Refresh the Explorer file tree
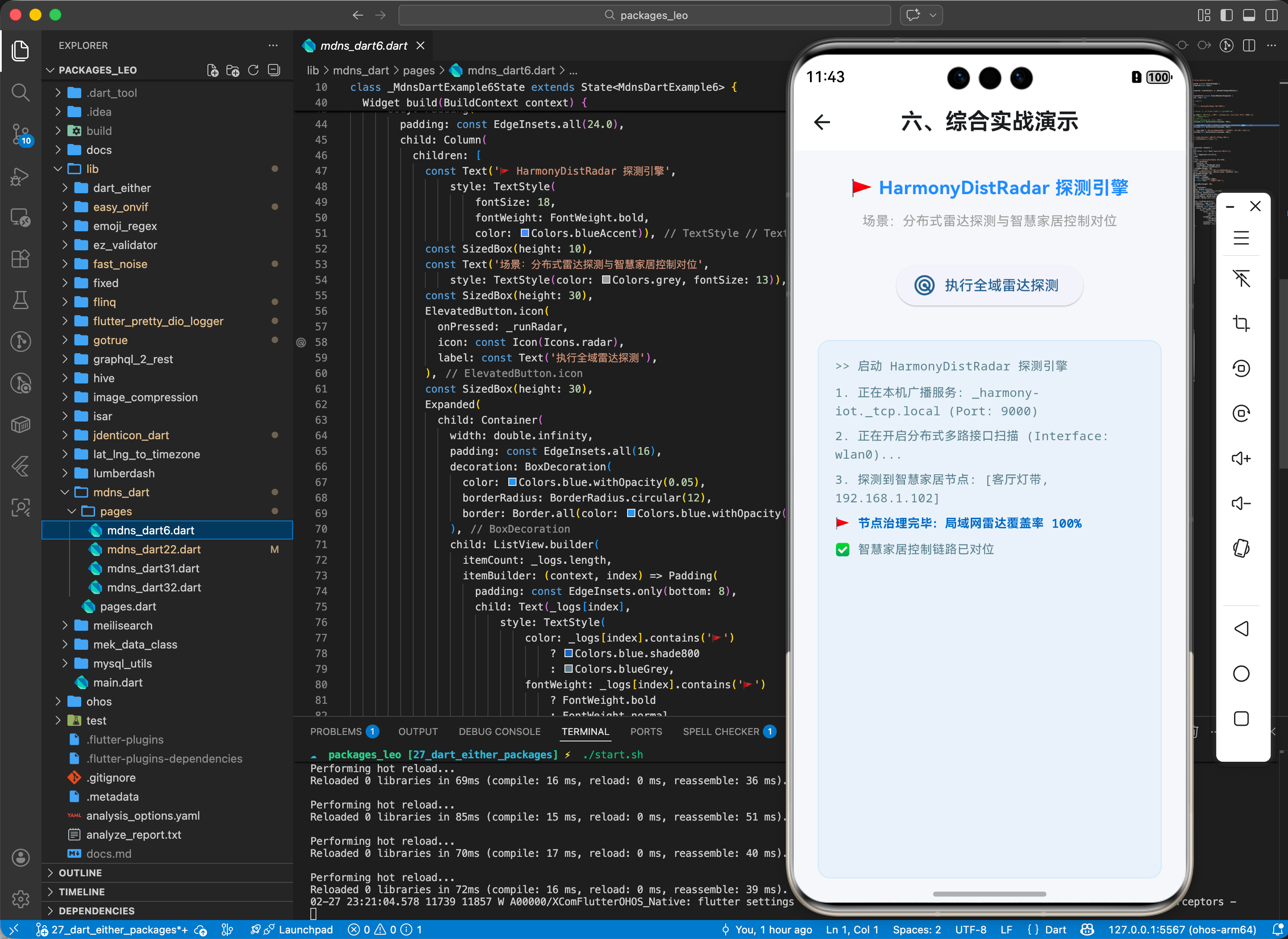 [x=253, y=70]
